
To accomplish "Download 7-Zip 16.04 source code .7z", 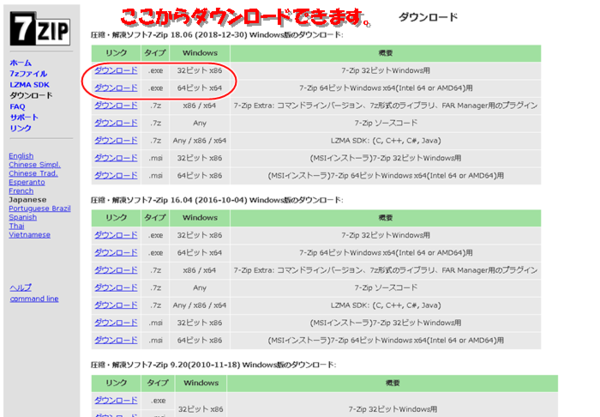I will (116, 288).
